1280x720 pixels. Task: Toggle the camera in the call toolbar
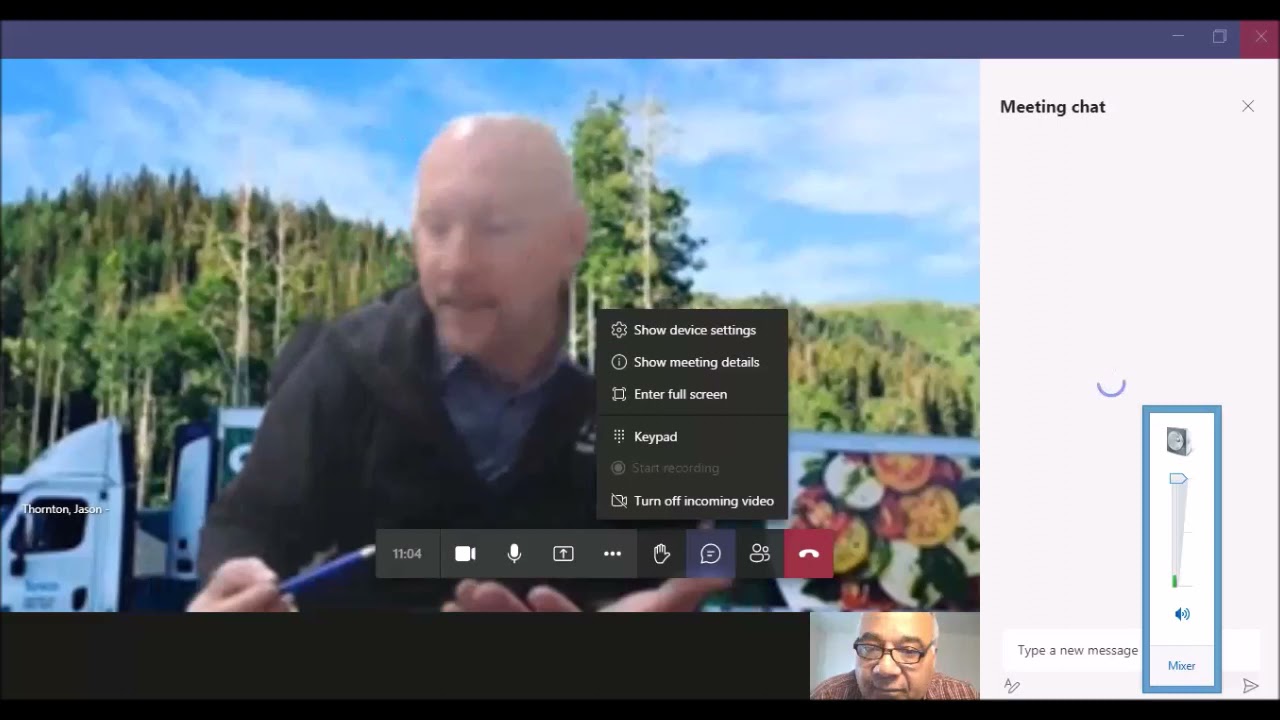465,554
